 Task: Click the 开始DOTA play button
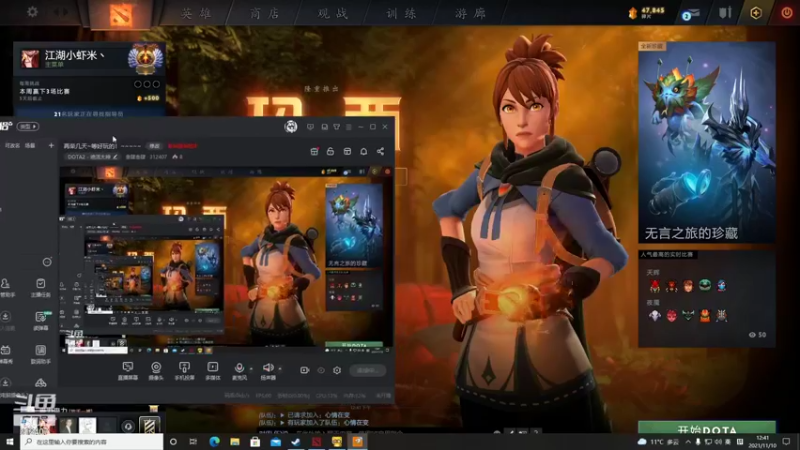click(707, 429)
